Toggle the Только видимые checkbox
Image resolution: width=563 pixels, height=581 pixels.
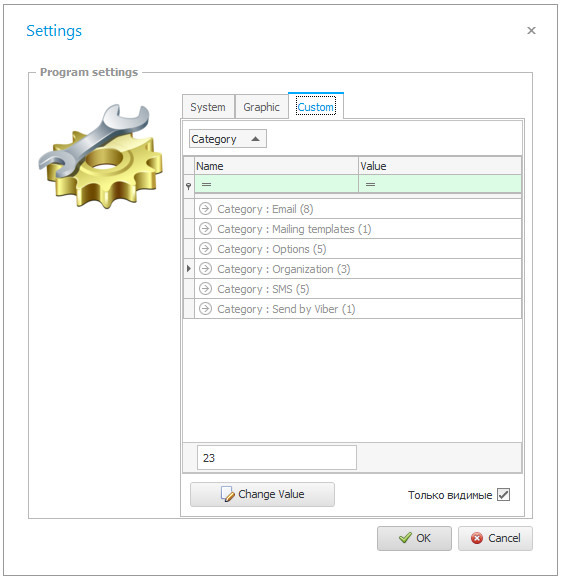(x=503, y=495)
